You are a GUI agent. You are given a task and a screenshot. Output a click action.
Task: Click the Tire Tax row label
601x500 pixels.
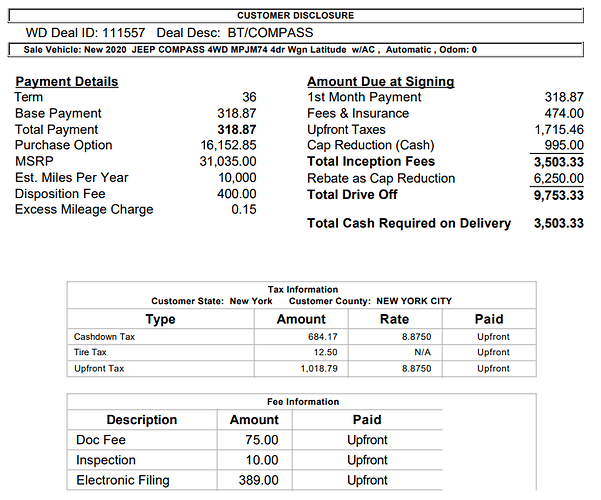pos(90,352)
